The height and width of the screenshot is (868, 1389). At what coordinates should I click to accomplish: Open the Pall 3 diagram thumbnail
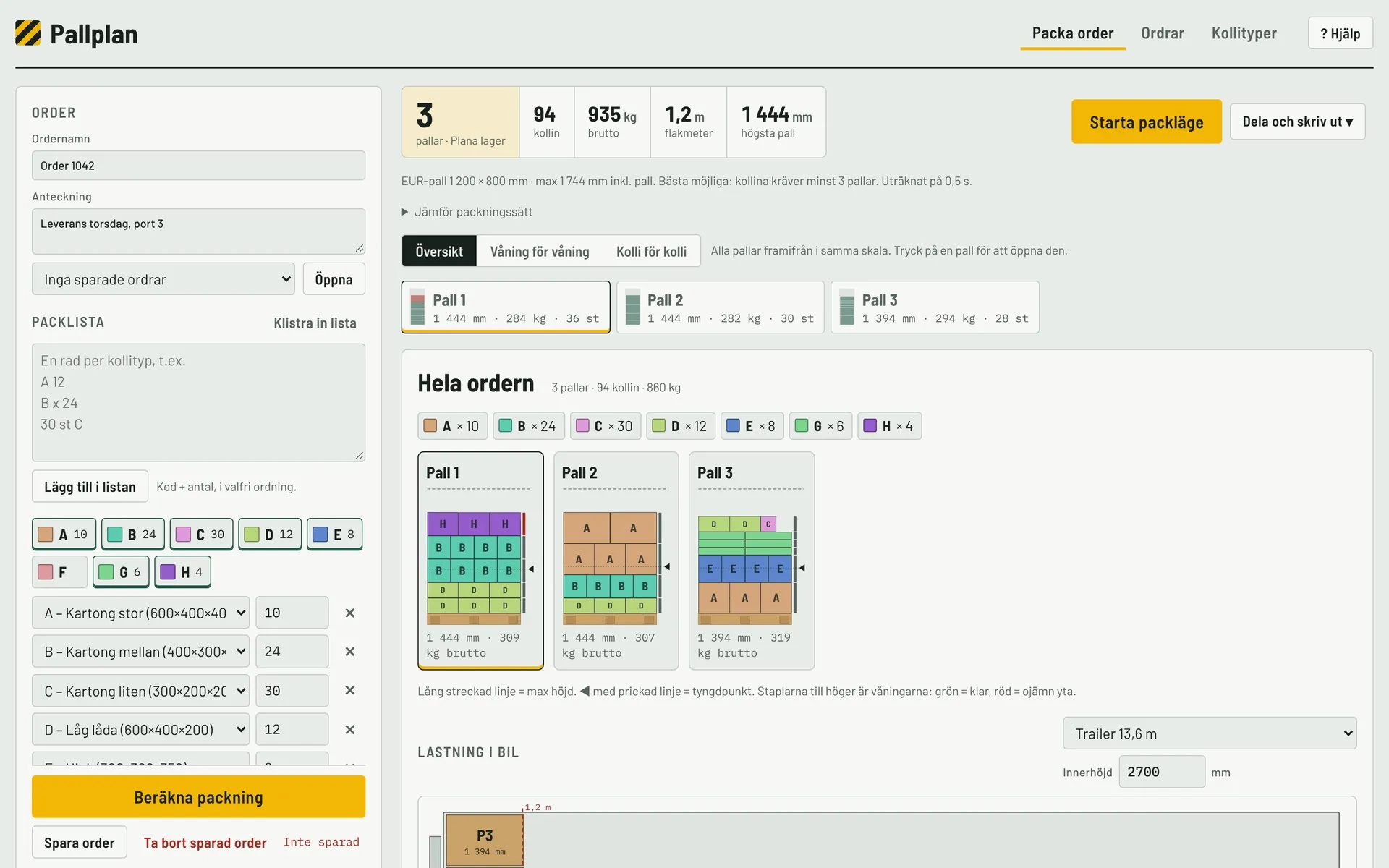pyautogui.click(x=752, y=561)
